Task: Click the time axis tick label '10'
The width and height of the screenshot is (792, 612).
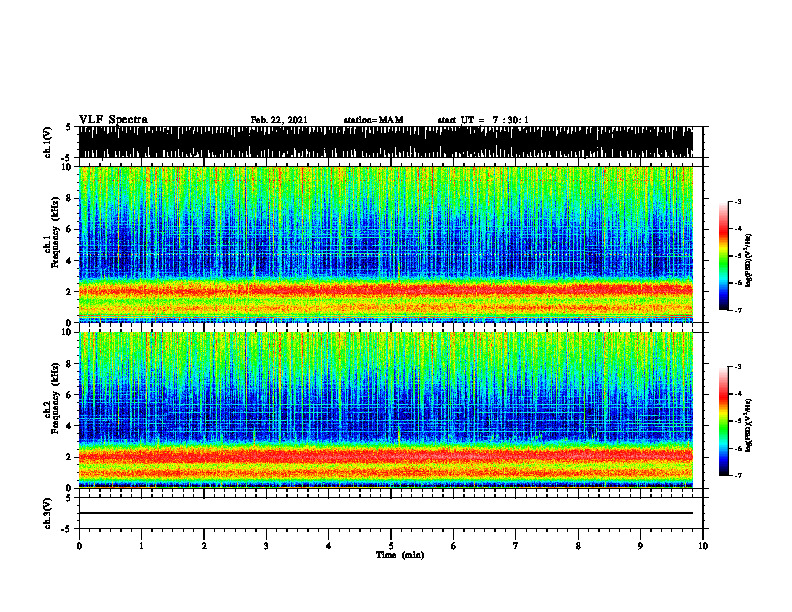Action: coord(703,546)
